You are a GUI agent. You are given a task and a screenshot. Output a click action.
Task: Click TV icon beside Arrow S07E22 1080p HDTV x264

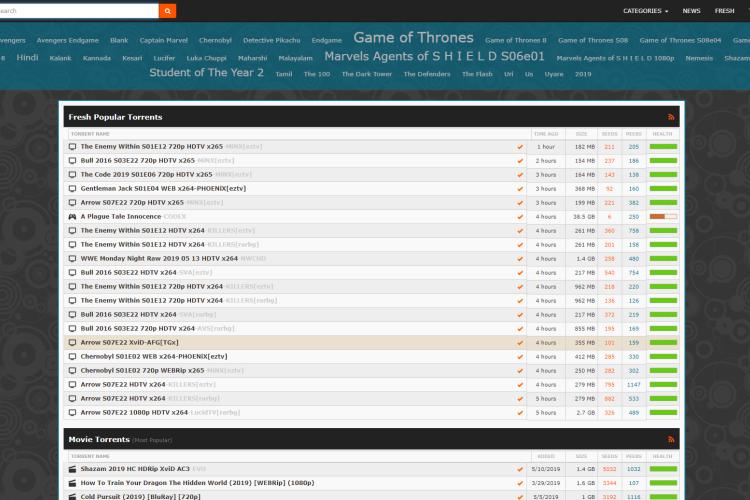tap(72, 412)
